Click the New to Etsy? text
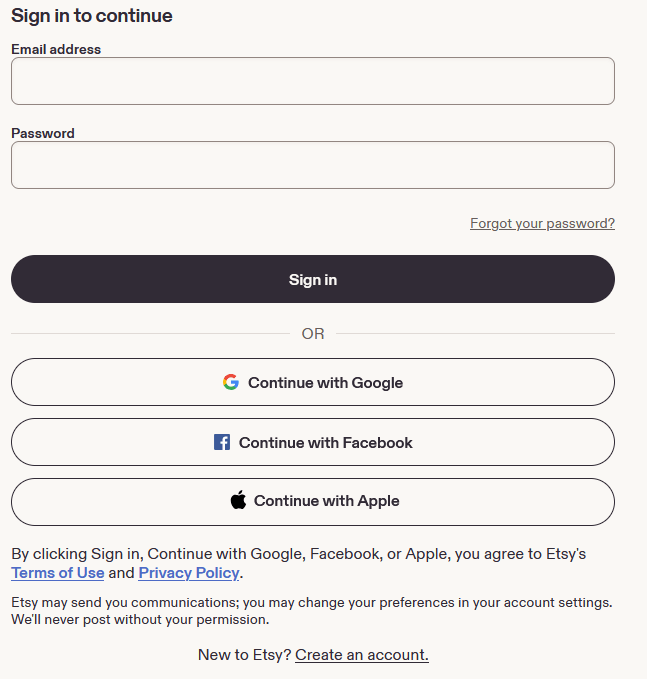Viewport: 647px width, 679px height. pos(244,655)
